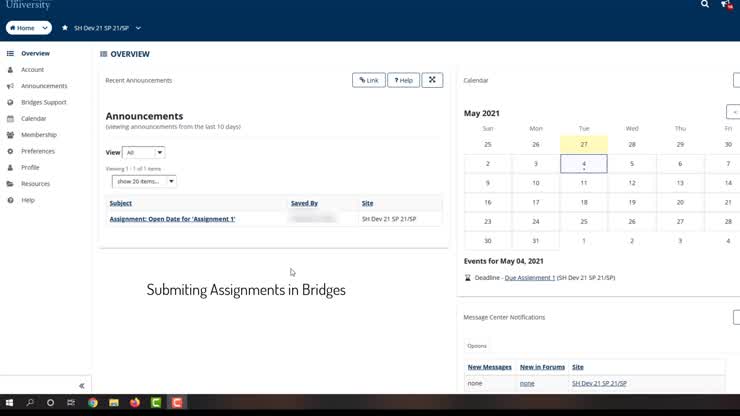The height and width of the screenshot is (416, 740).
Task: Select May 19 on the calendar
Action: (632, 202)
